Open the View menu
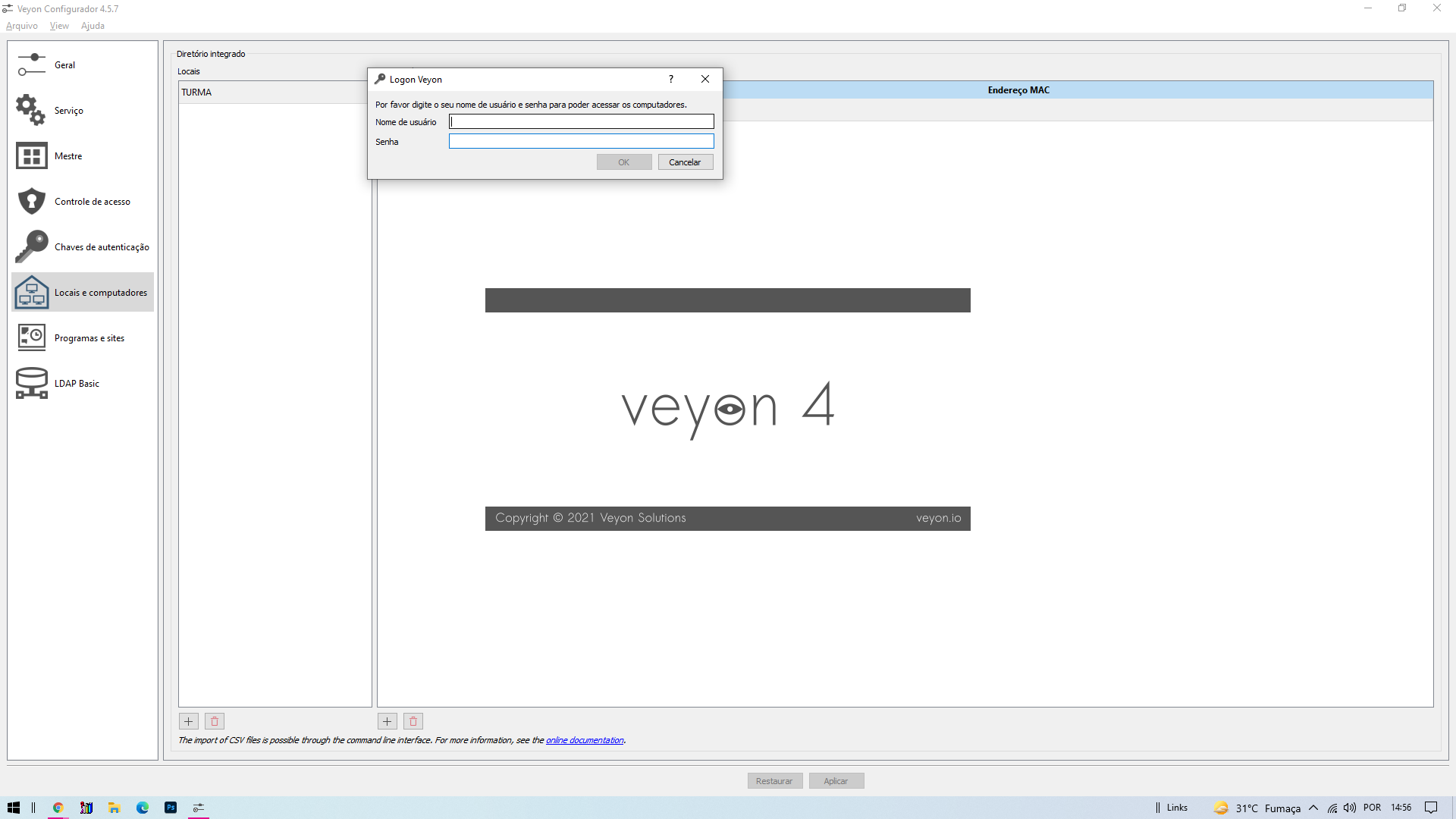The height and width of the screenshot is (819, 1456). pyautogui.click(x=59, y=26)
